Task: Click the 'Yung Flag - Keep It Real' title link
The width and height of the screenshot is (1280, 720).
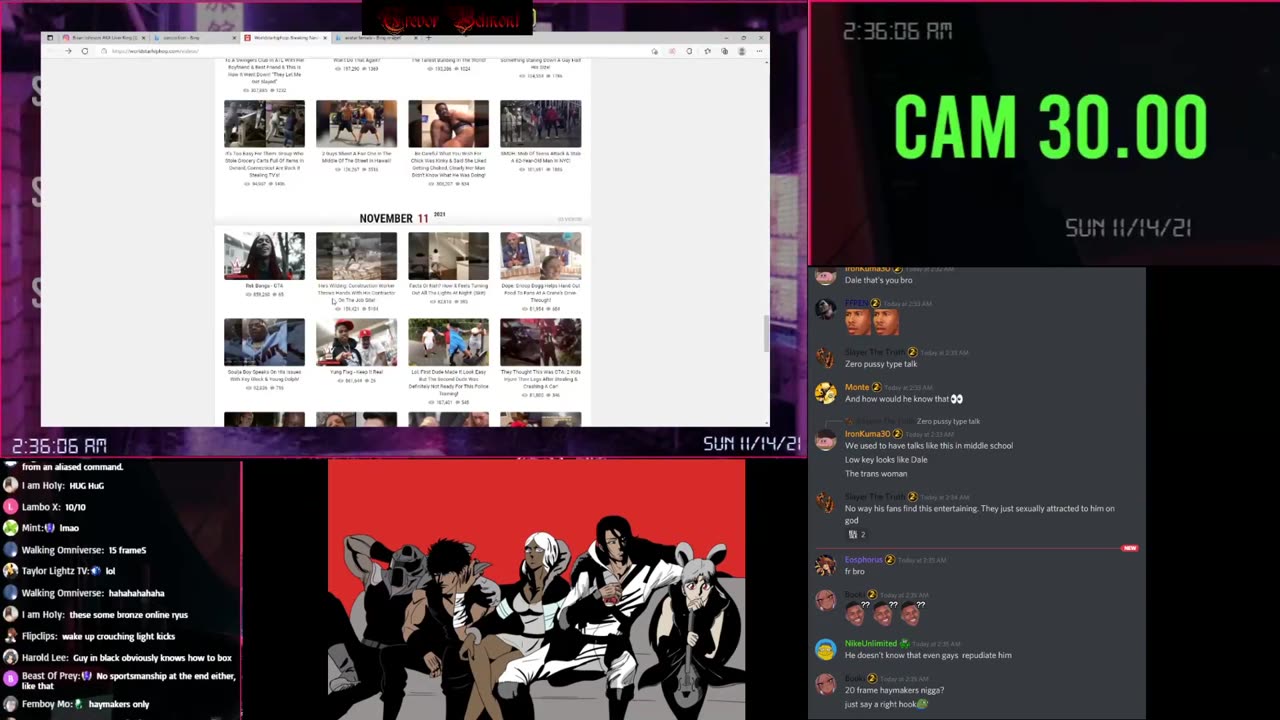Action: click(356, 372)
